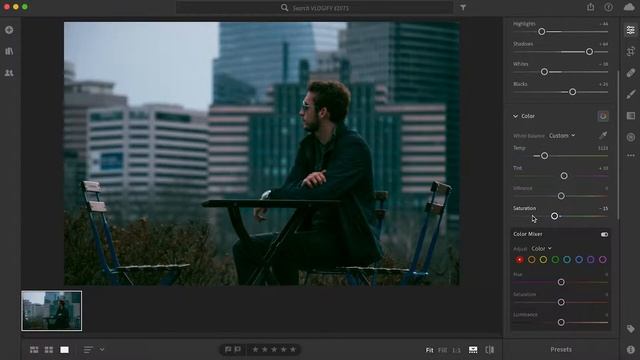The width and height of the screenshot is (640, 360).
Task: Click 1:1 zoom option
Action: (x=456, y=350)
